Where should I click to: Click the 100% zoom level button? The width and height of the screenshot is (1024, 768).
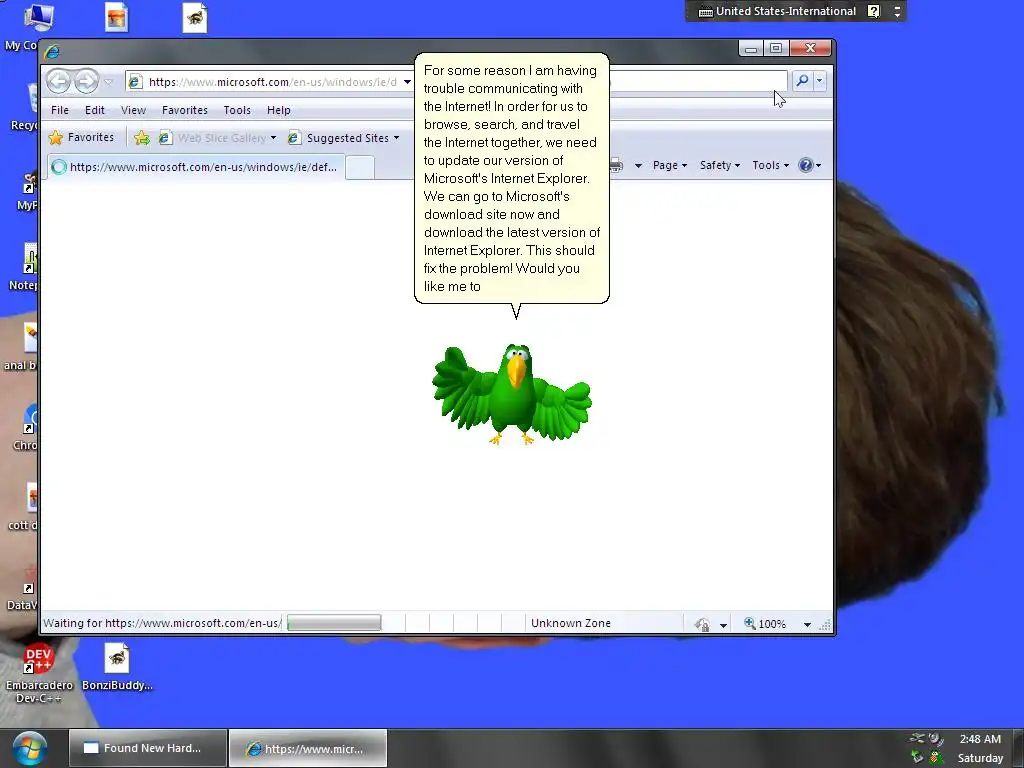(x=765, y=624)
